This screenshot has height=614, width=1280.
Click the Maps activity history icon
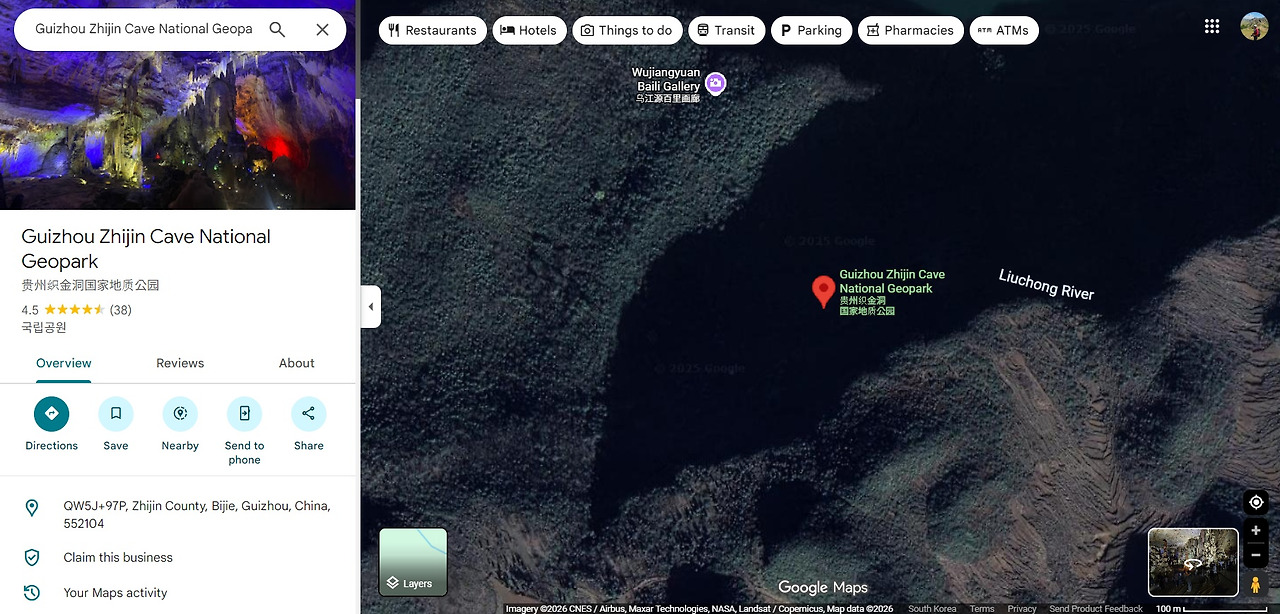[x=32, y=593]
